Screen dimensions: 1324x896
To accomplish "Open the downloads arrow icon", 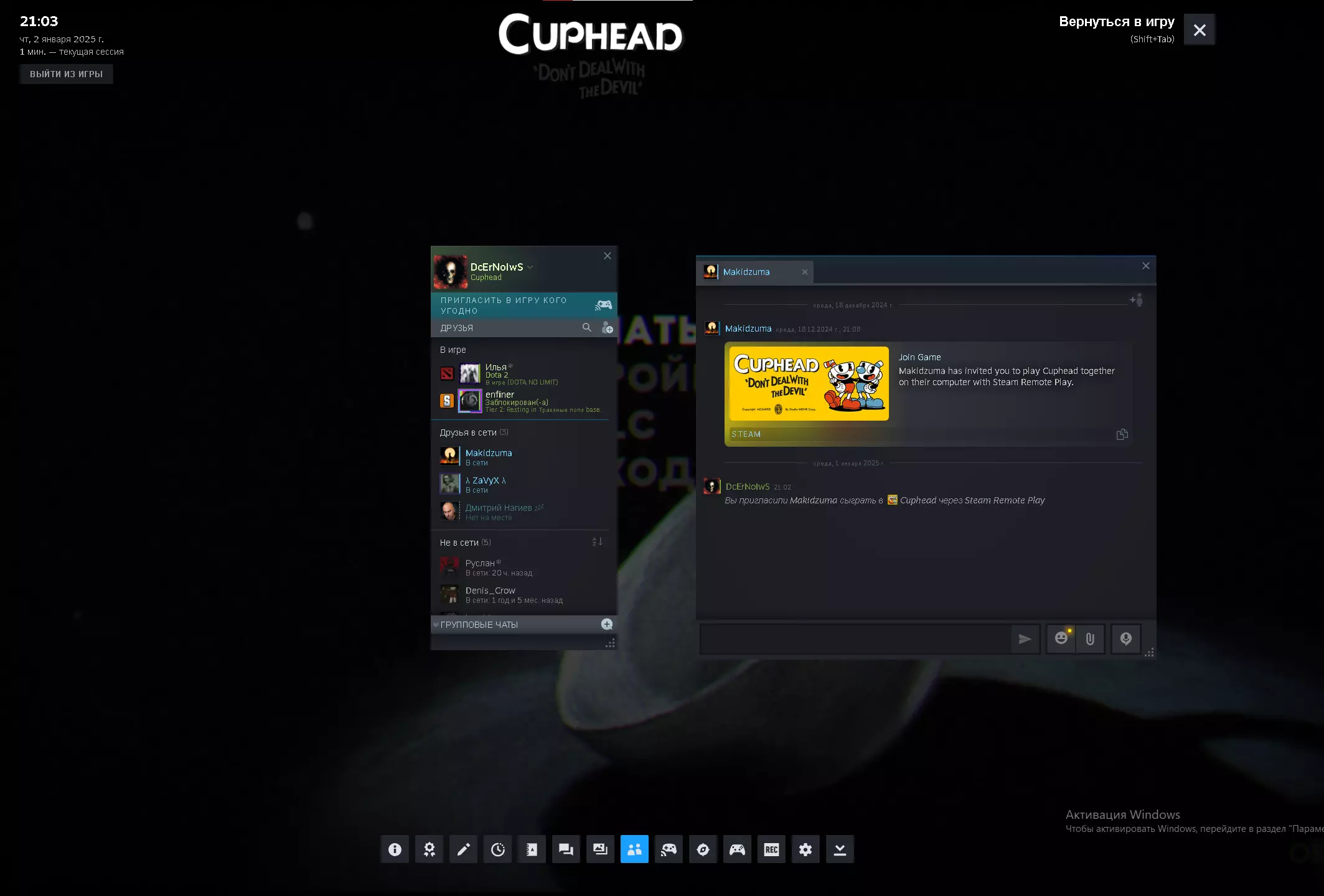I will pos(840,849).
